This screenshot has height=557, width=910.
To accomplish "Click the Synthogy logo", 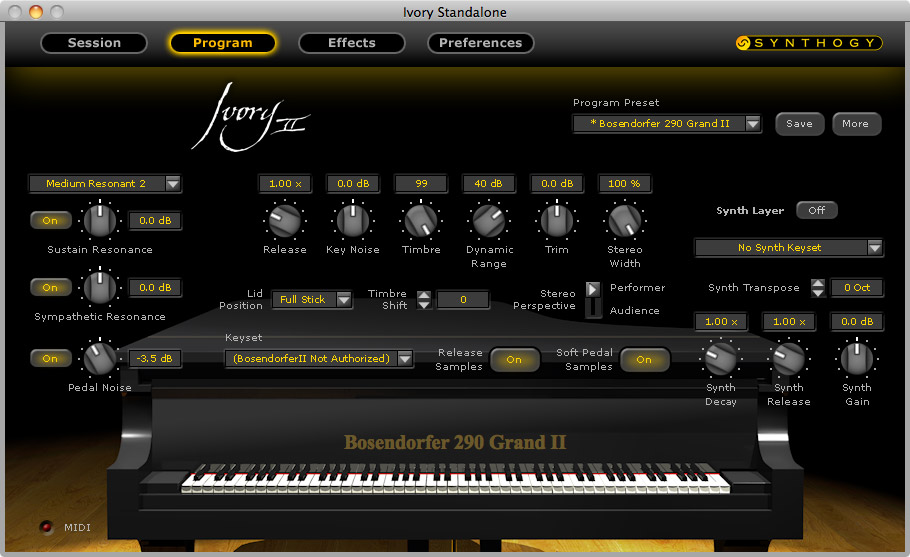I will pos(808,43).
